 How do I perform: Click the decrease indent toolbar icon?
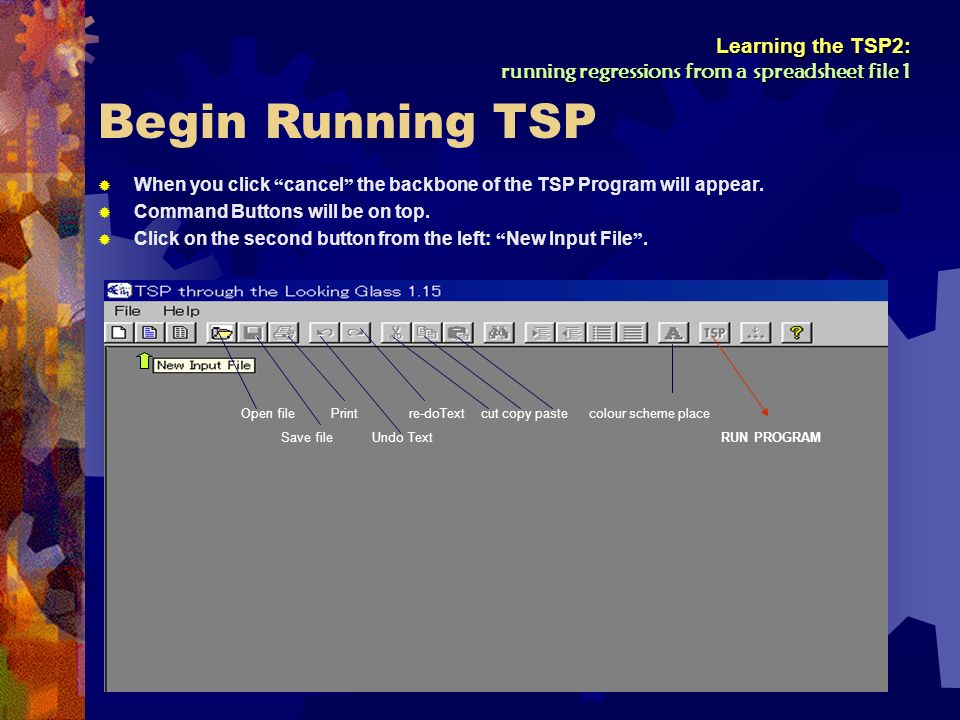click(571, 332)
